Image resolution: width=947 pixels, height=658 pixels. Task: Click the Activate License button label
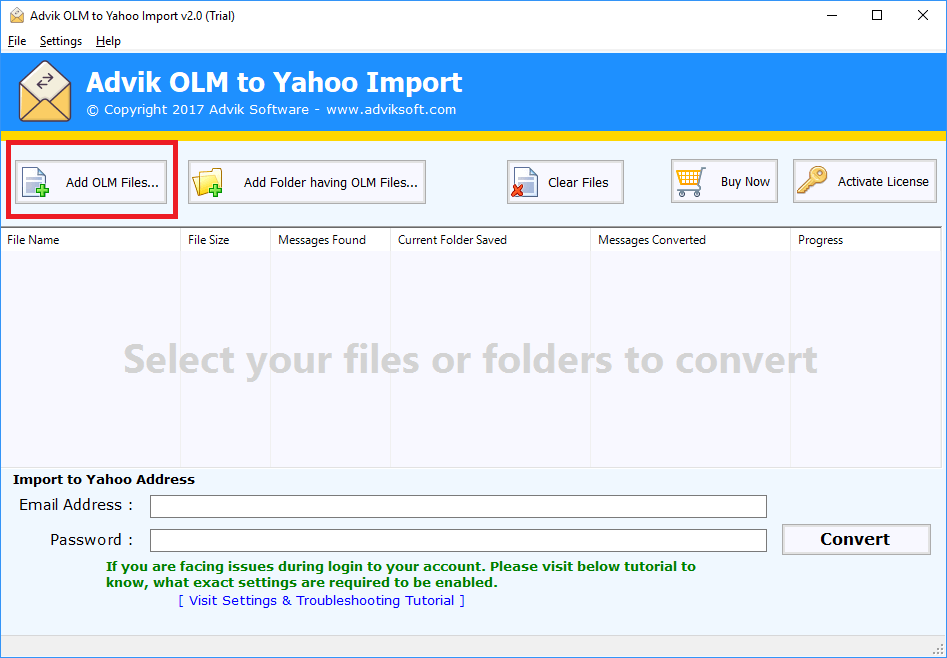[883, 182]
